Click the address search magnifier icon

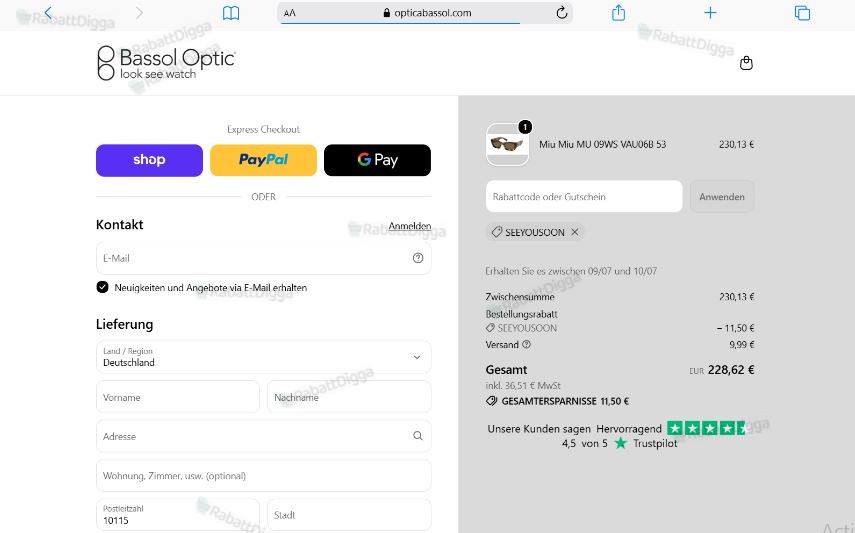(x=418, y=436)
